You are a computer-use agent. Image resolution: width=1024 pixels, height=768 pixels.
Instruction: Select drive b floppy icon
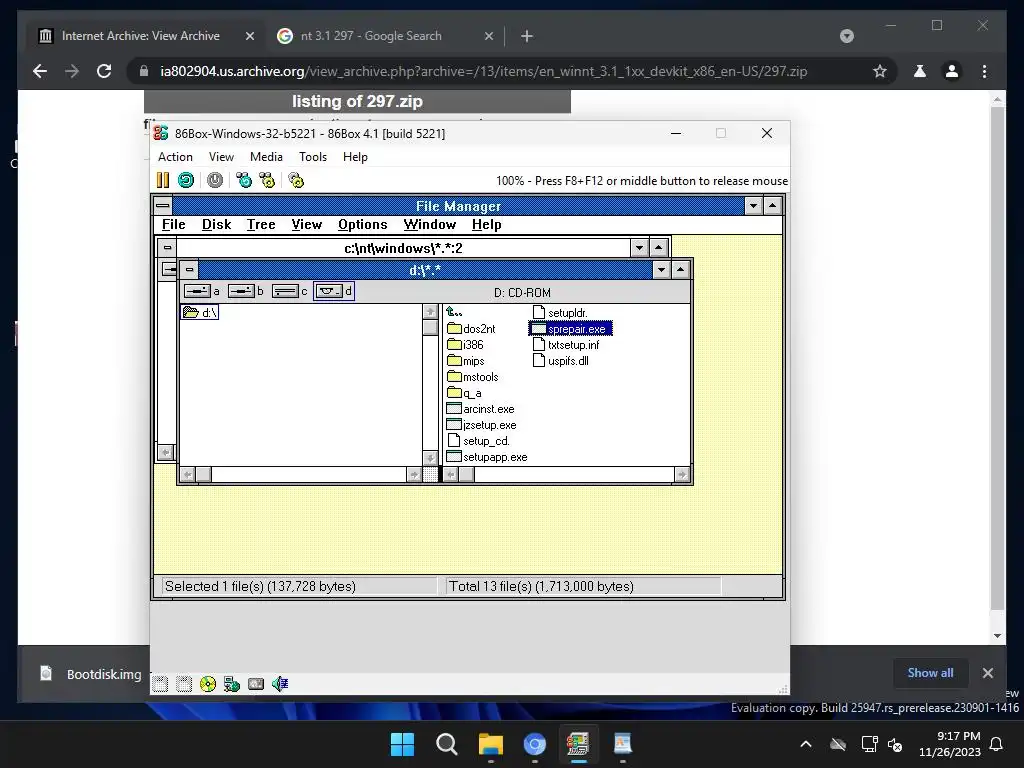pos(246,291)
